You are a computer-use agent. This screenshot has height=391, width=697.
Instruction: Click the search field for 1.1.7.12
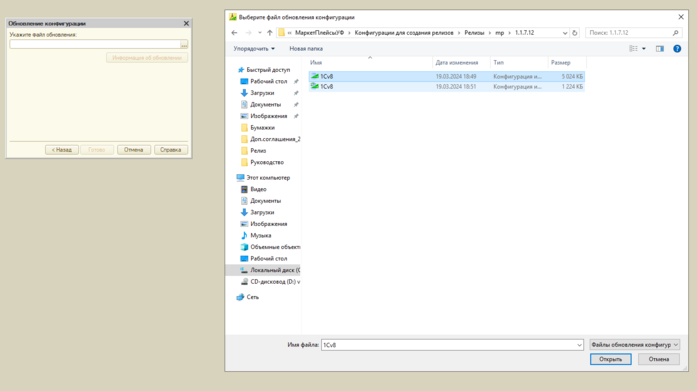click(628, 33)
